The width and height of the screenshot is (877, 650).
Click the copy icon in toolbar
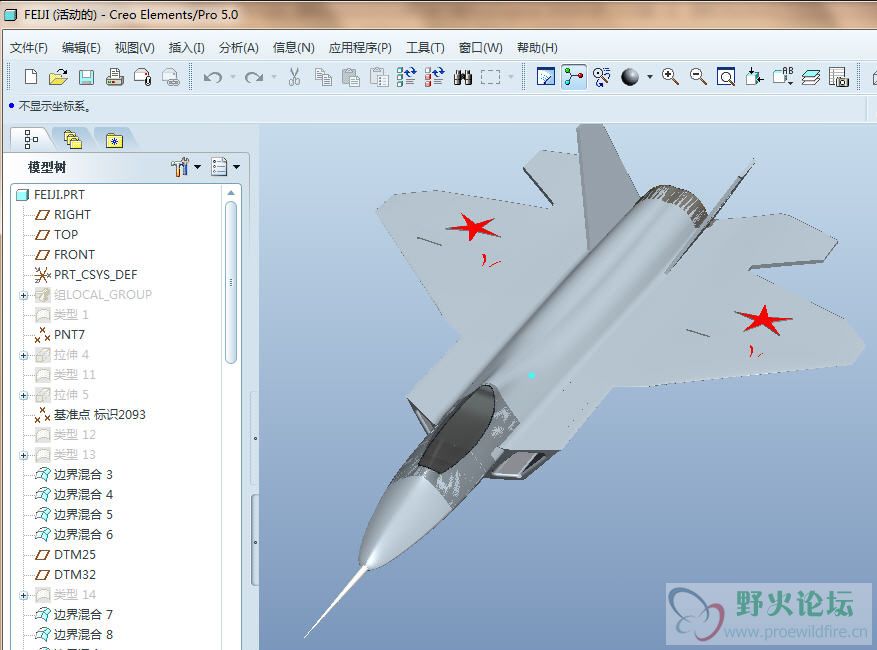[323, 77]
